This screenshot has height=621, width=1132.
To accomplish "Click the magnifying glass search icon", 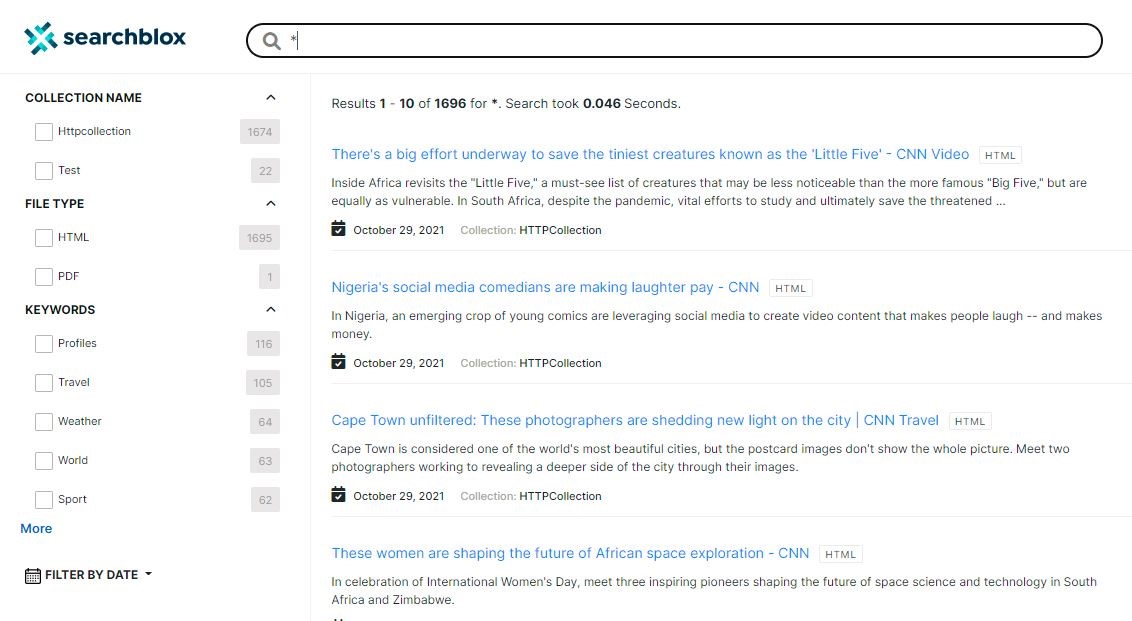I will (271, 41).
